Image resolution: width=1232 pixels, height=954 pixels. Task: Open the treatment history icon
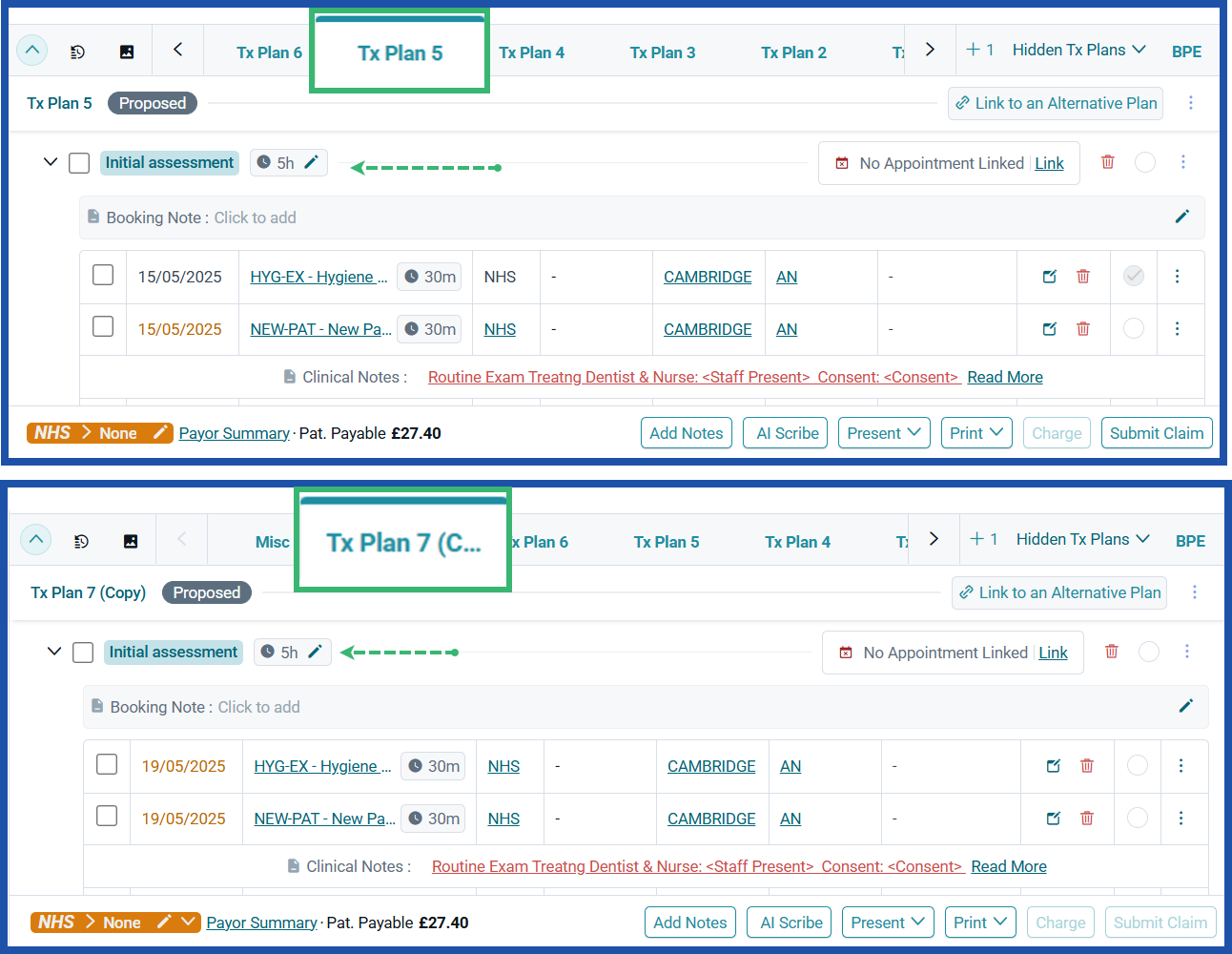coord(77,51)
